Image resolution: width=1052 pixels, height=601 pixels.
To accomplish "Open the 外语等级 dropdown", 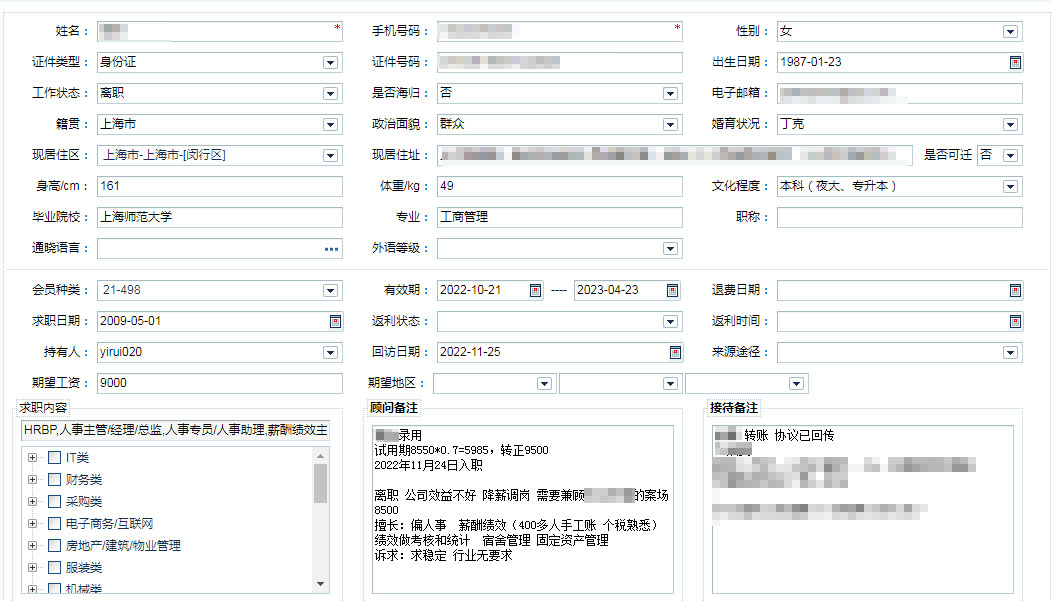I will click(x=670, y=249).
